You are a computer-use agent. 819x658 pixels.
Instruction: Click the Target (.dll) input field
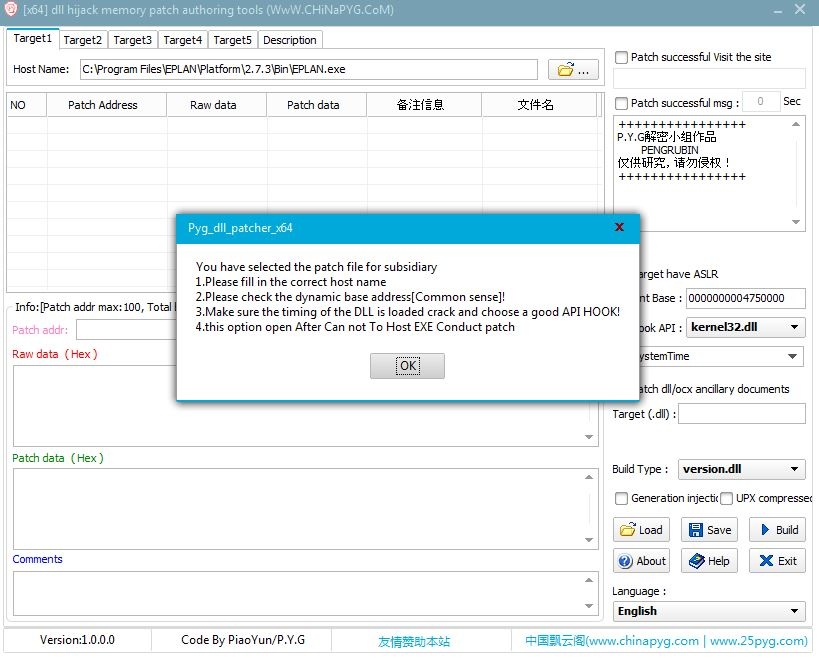pyautogui.click(x=742, y=414)
